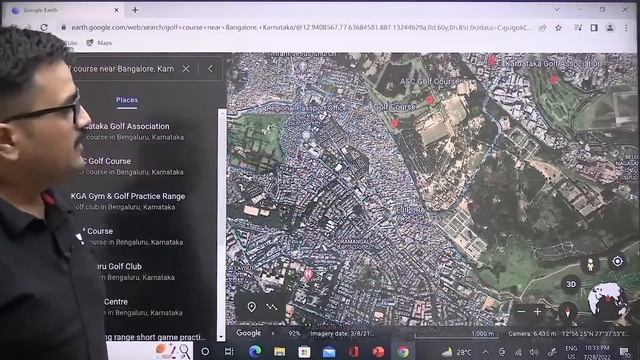Click the red pin by ASC Golf Course

[429, 100]
